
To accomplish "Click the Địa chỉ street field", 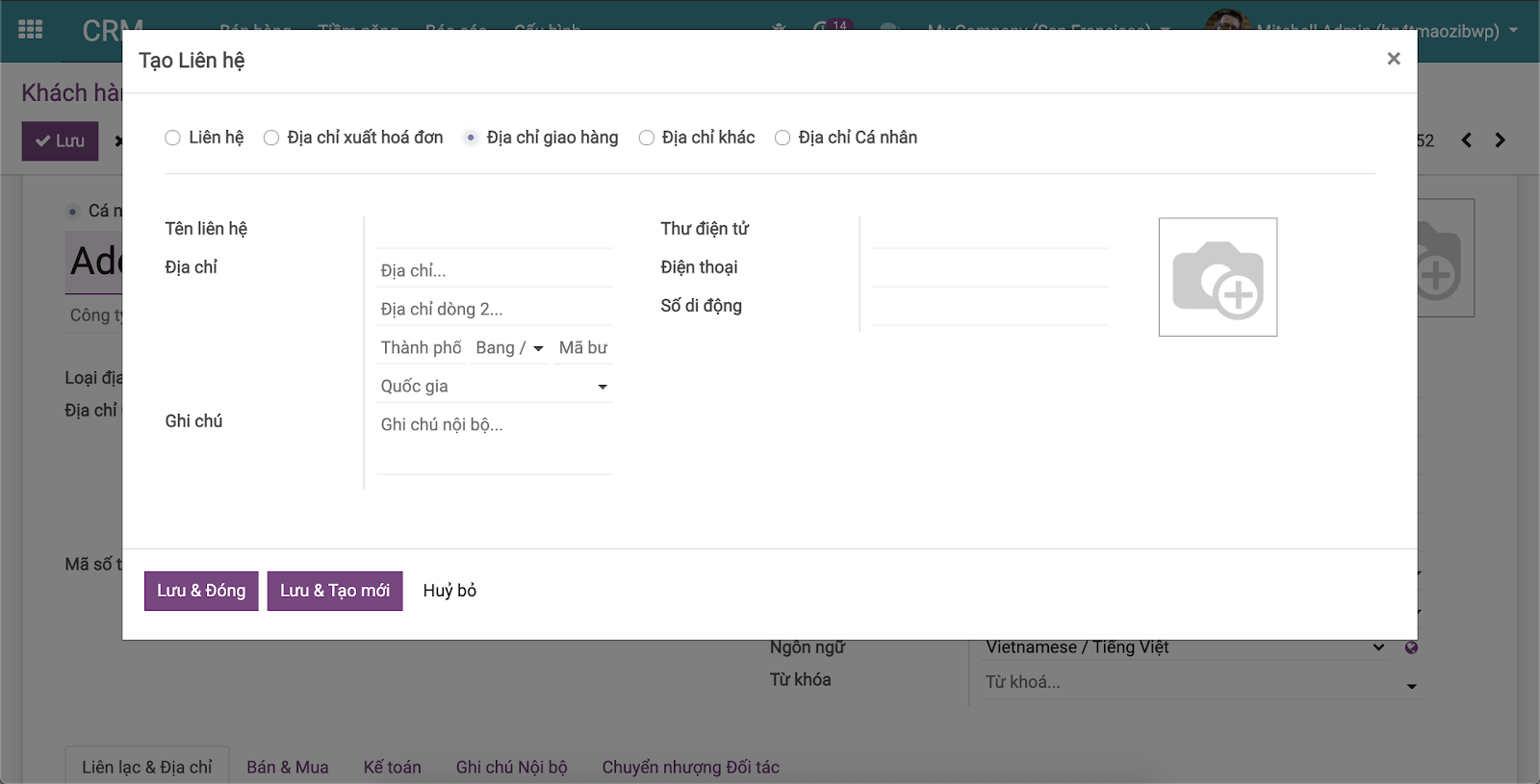I will (x=495, y=271).
